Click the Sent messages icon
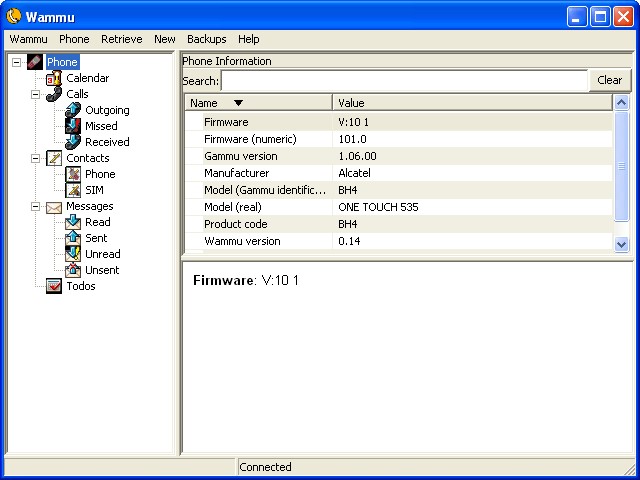Screen dimensions: 640x480 click(x=73, y=238)
